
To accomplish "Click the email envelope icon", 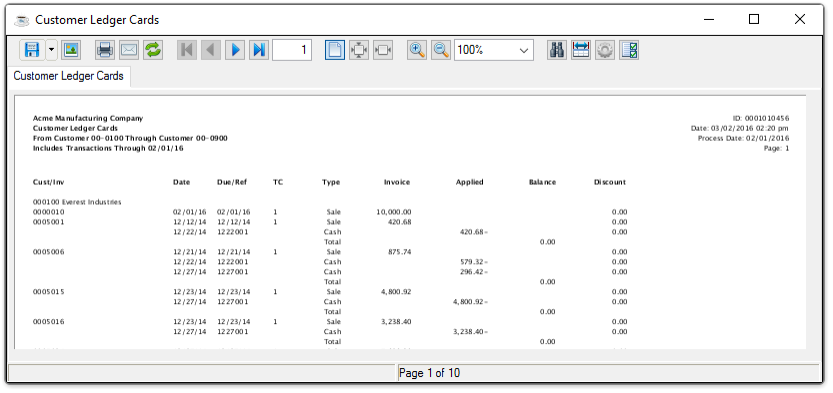I will 129,50.
